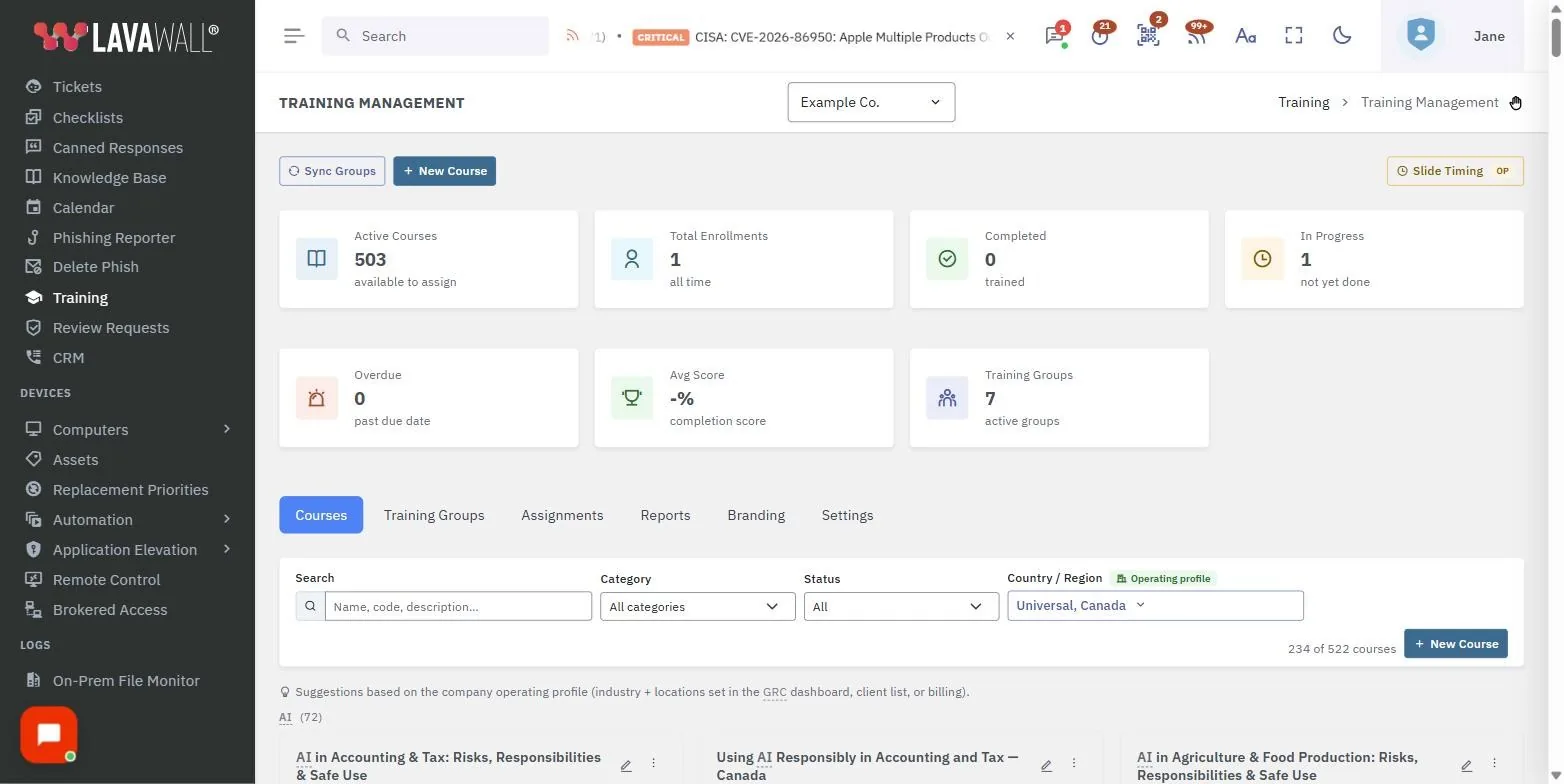Open the Status All dropdown

pos(901,606)
